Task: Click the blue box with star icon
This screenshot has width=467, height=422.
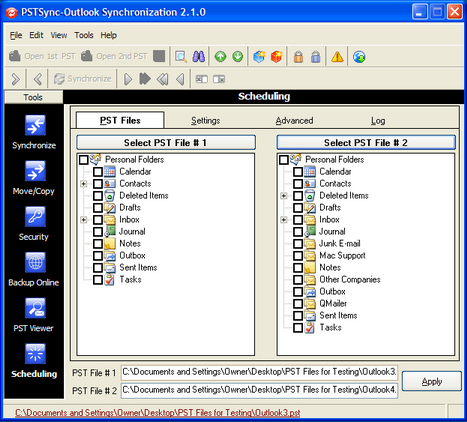Action: click(x=259, y=56)
